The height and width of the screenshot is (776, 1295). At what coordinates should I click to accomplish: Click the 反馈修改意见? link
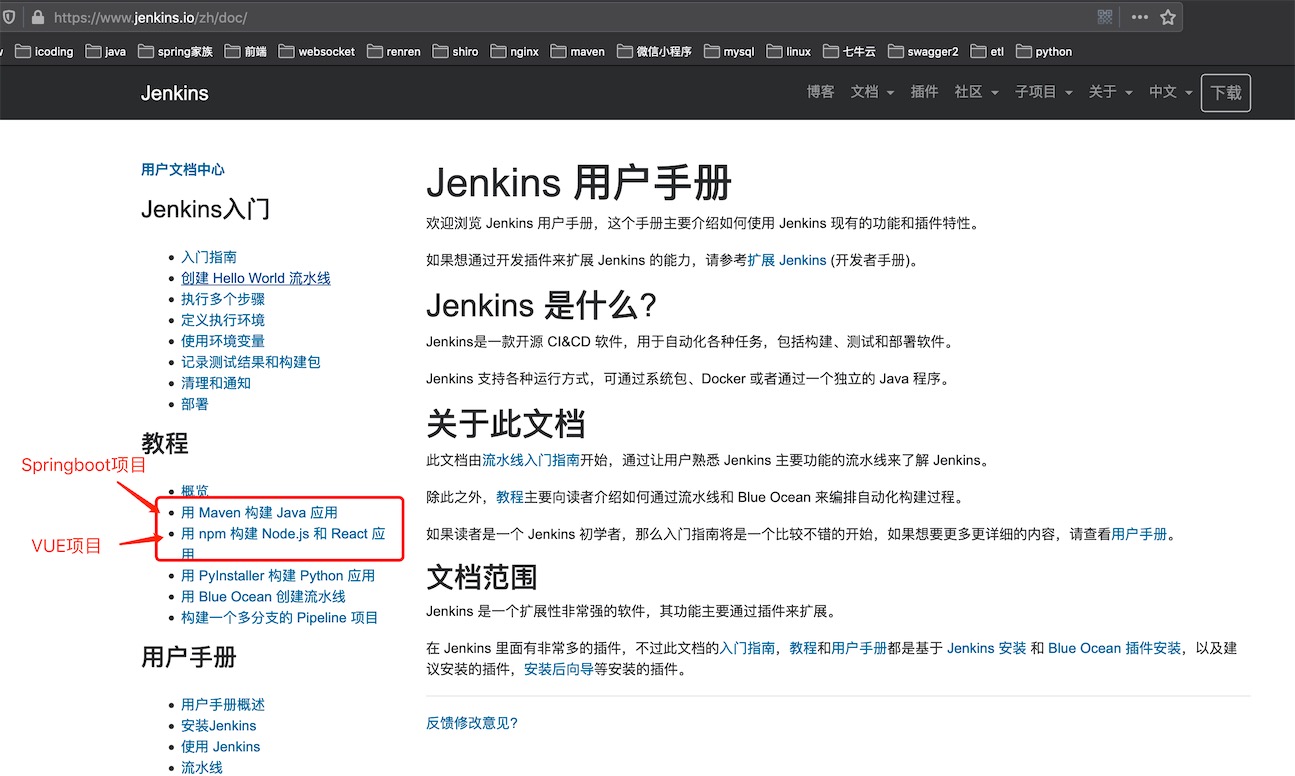[472, 723]
